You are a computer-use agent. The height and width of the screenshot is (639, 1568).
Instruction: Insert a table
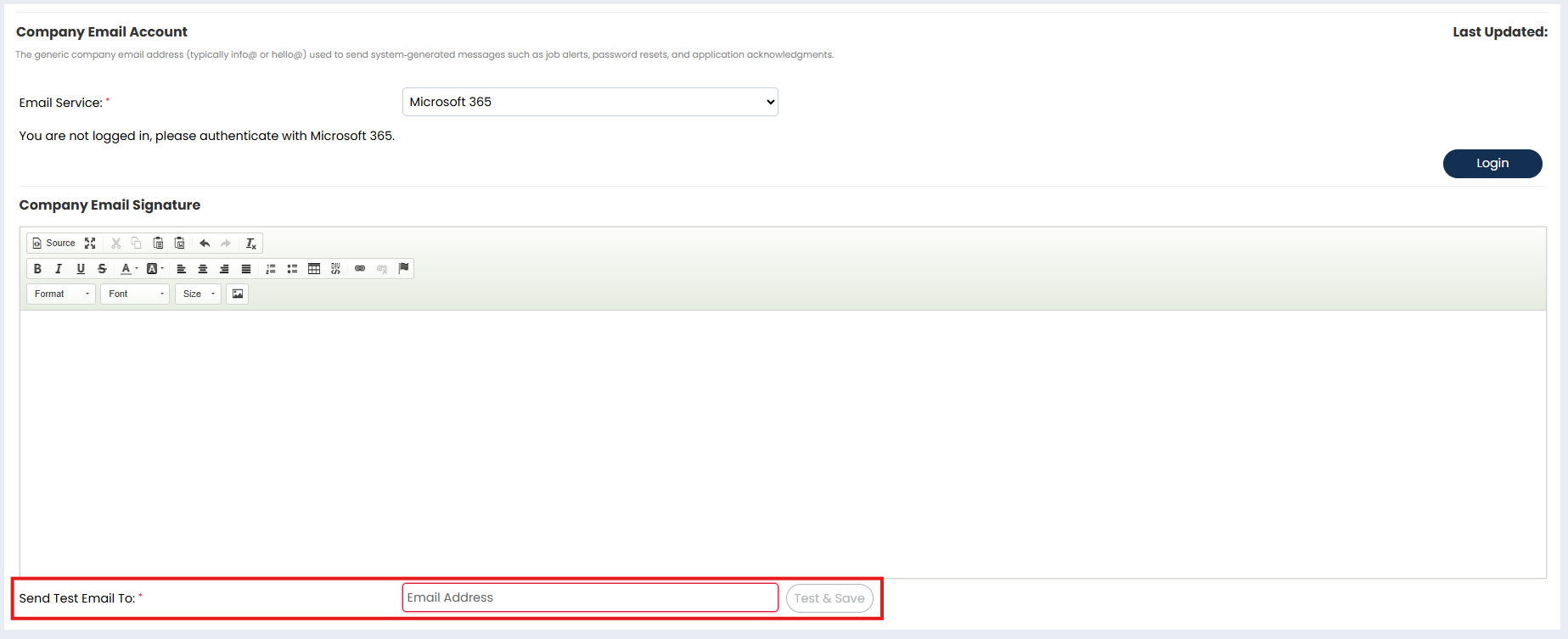tap(314, 268)
